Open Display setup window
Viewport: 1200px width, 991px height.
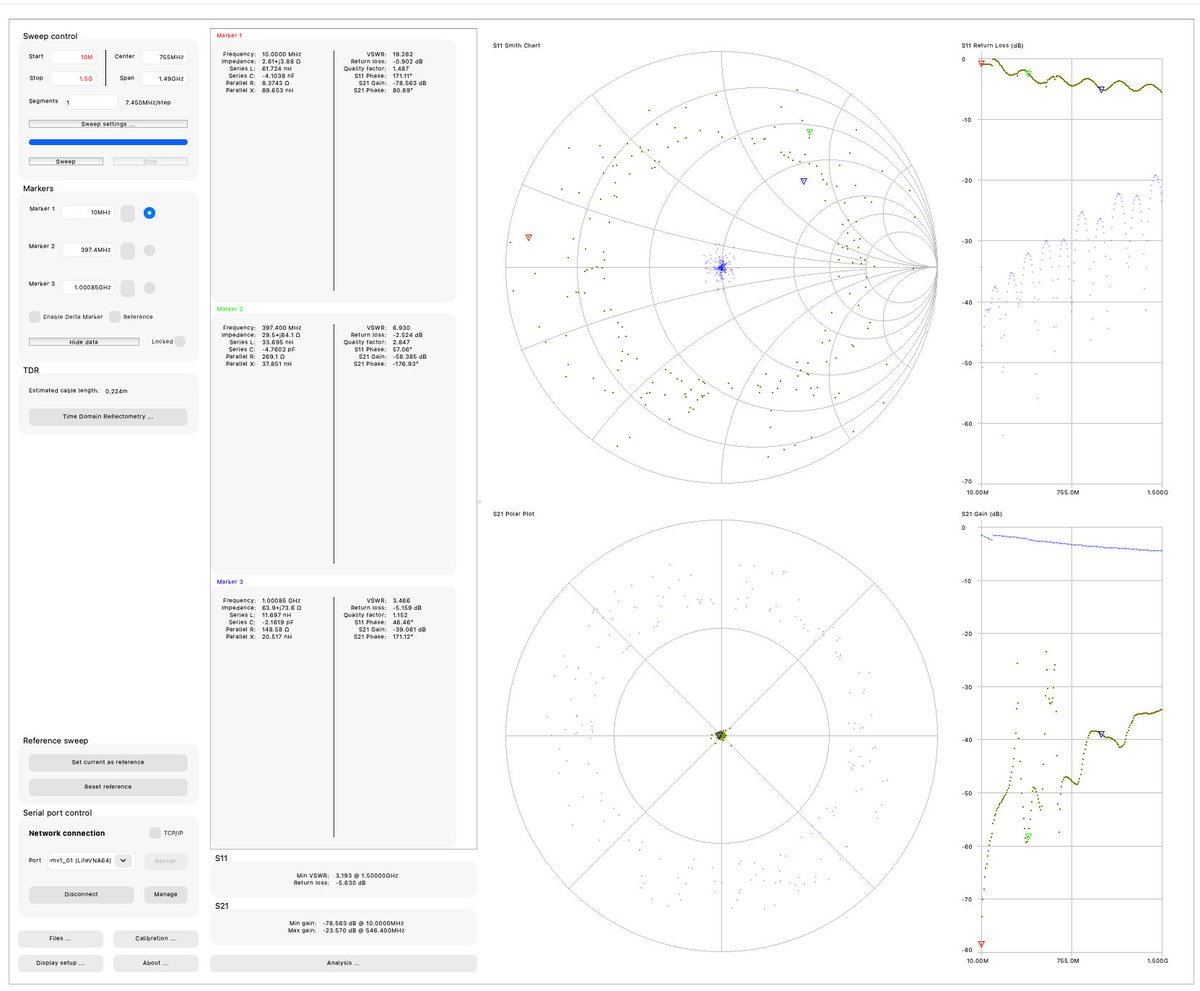[x=61, y=963]
